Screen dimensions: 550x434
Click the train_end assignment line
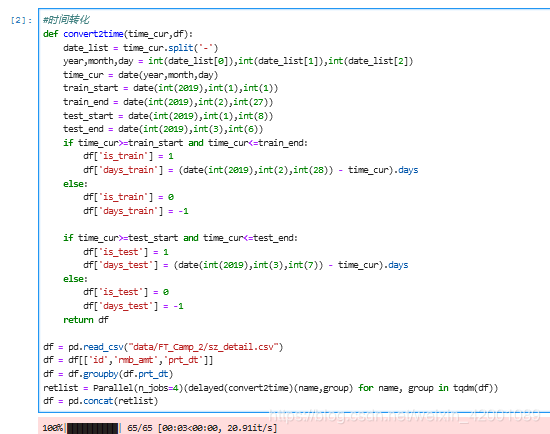[168, 102]
